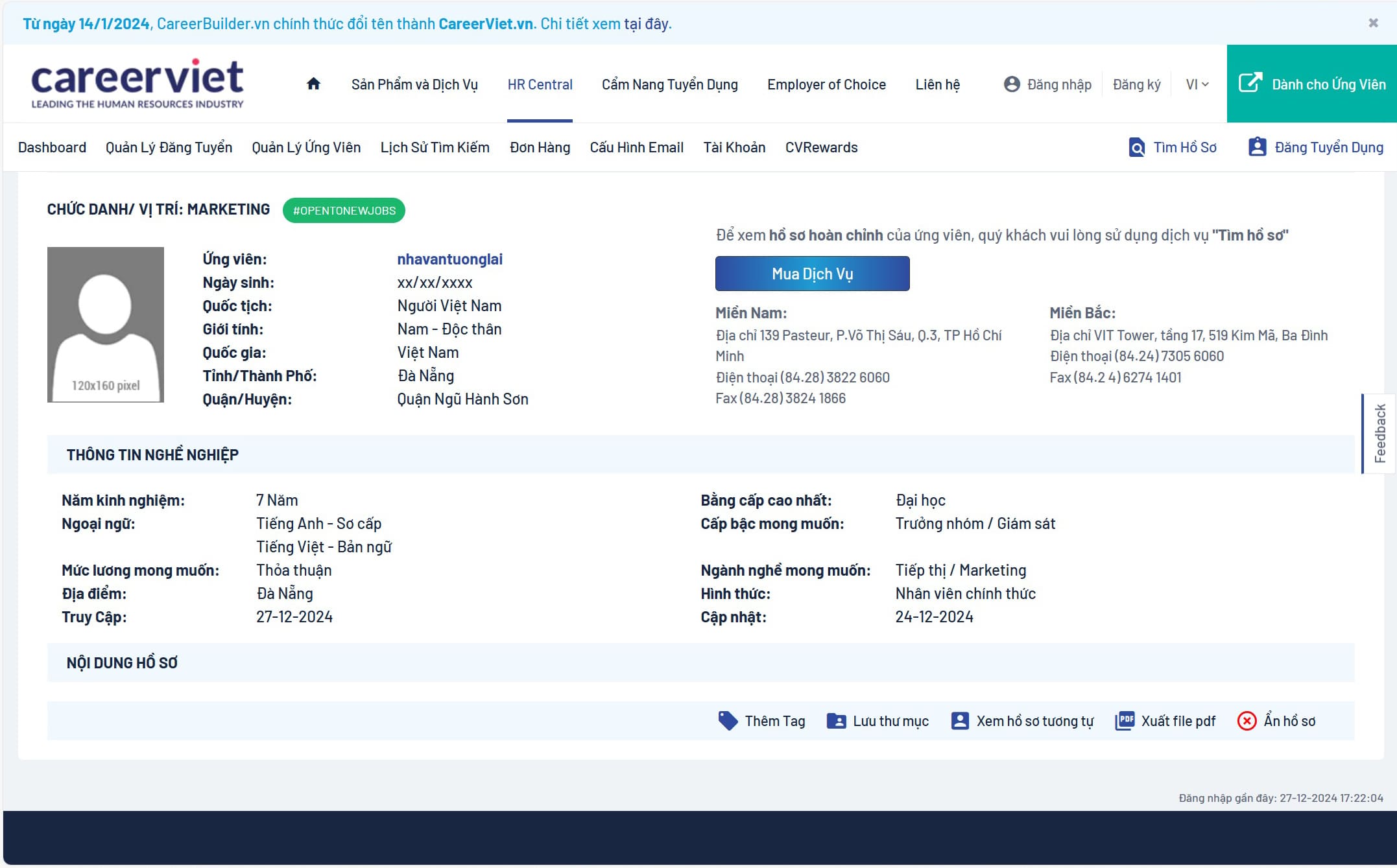The height and width of the screenshot is (868, 1397).
Task: Click Xem hồ sơ tương tự label
Action: pyautogui.click(x=1035, y=721)
